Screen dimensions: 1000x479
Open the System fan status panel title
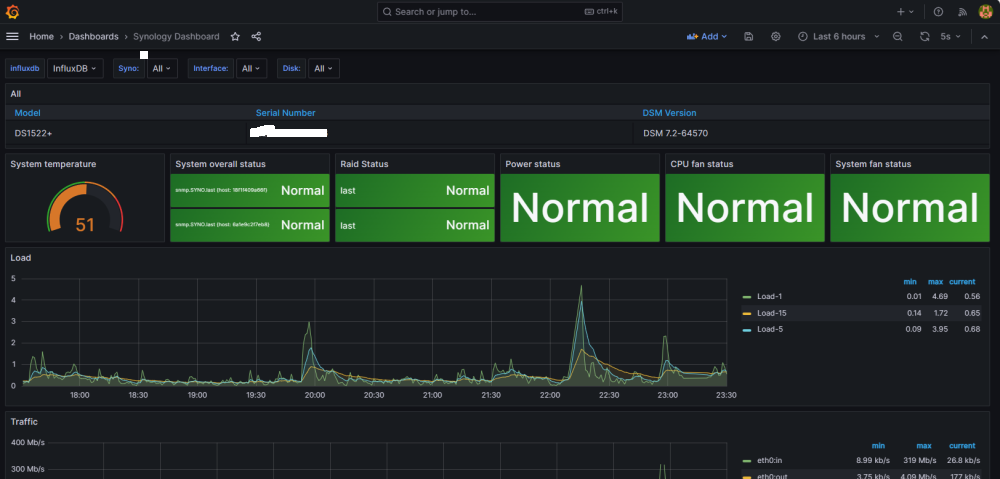coord(873,164)
